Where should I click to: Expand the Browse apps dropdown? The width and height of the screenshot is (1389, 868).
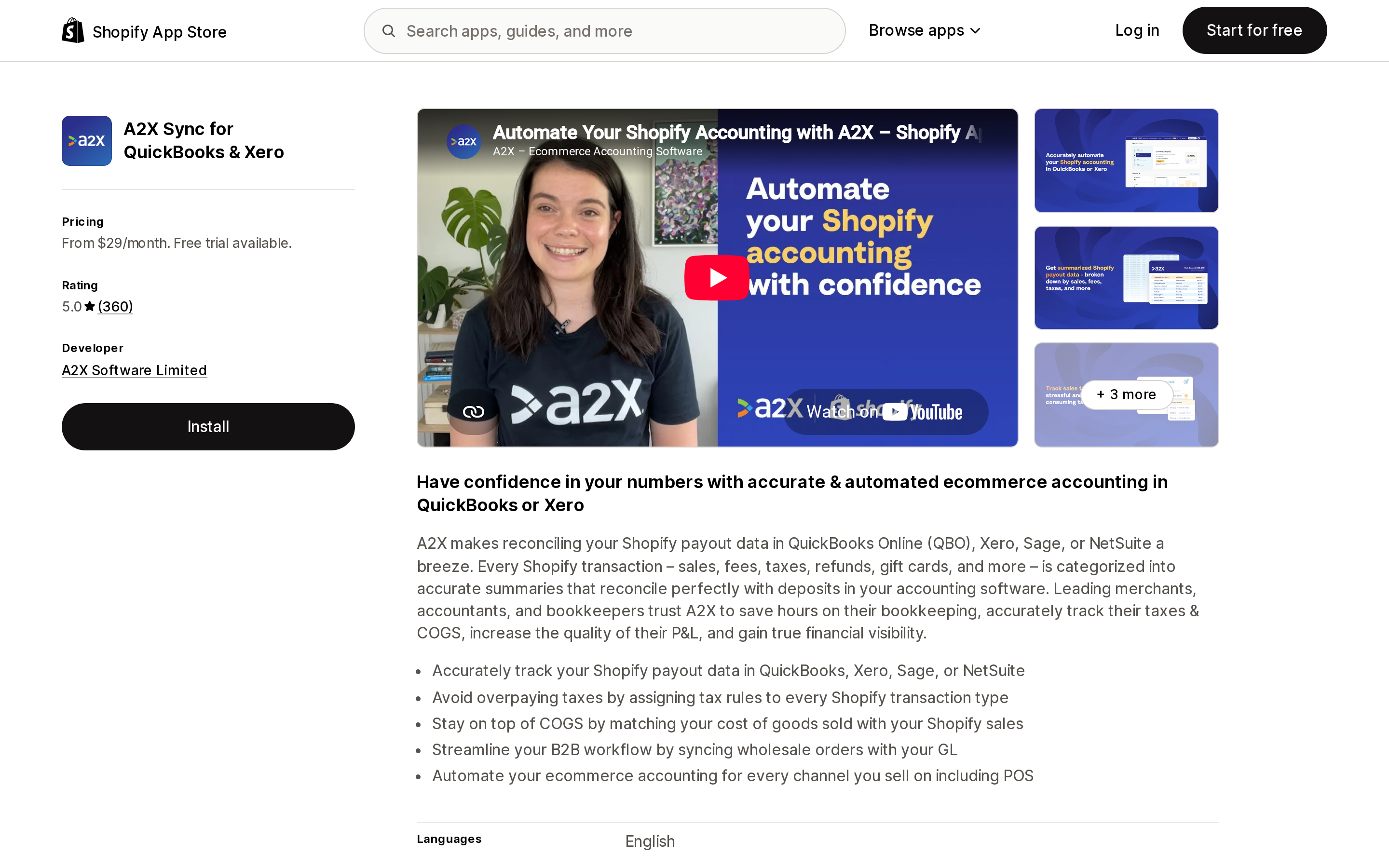click(x=925, y=30)
